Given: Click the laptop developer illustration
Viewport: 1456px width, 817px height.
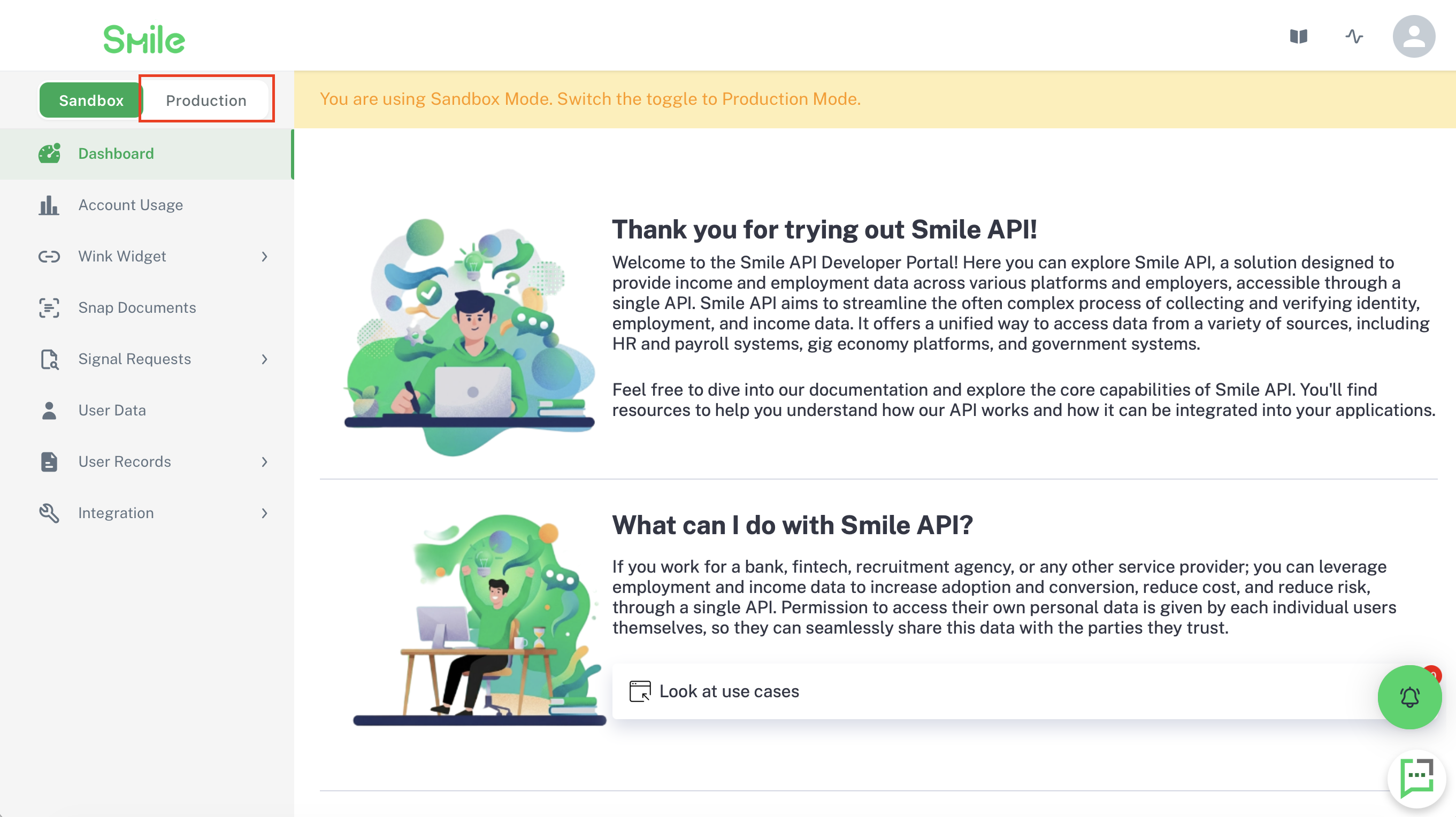Looking at the screenshot, I should (x=469, y=337).
